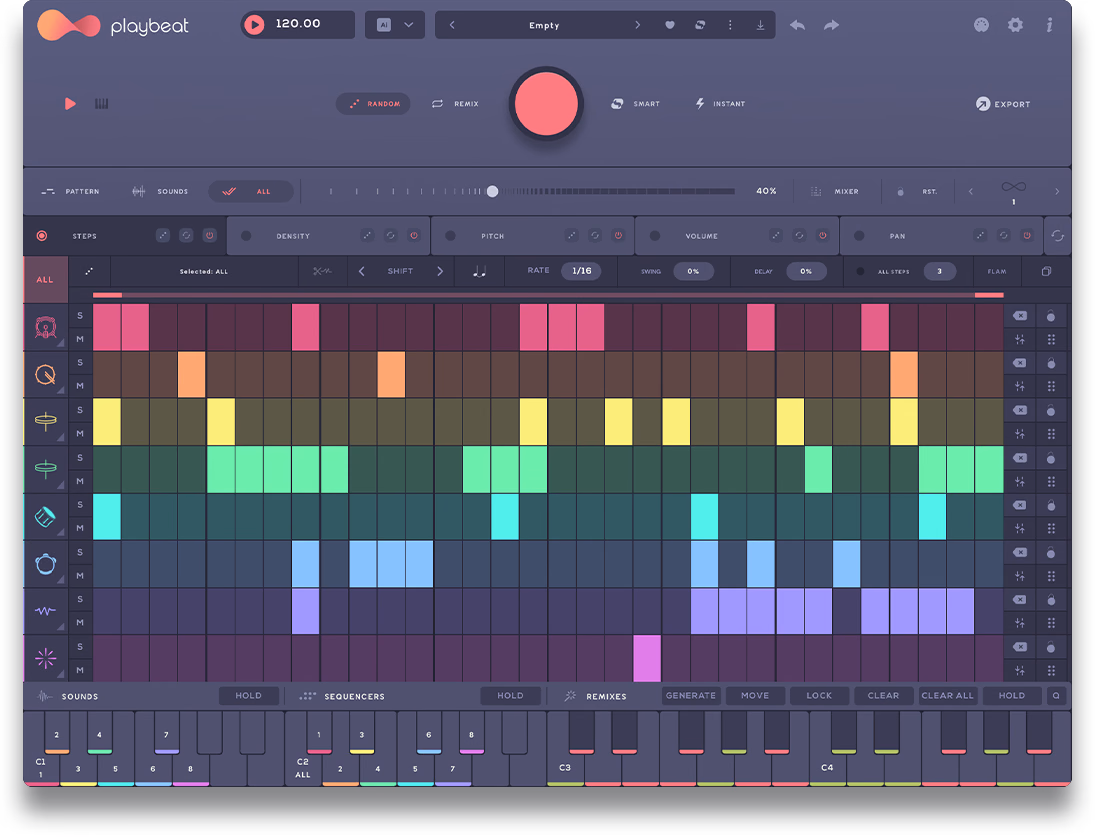Select the green cymbal track icon
1095x837 pixels.
pyautogui.click(x=45, y=469)
